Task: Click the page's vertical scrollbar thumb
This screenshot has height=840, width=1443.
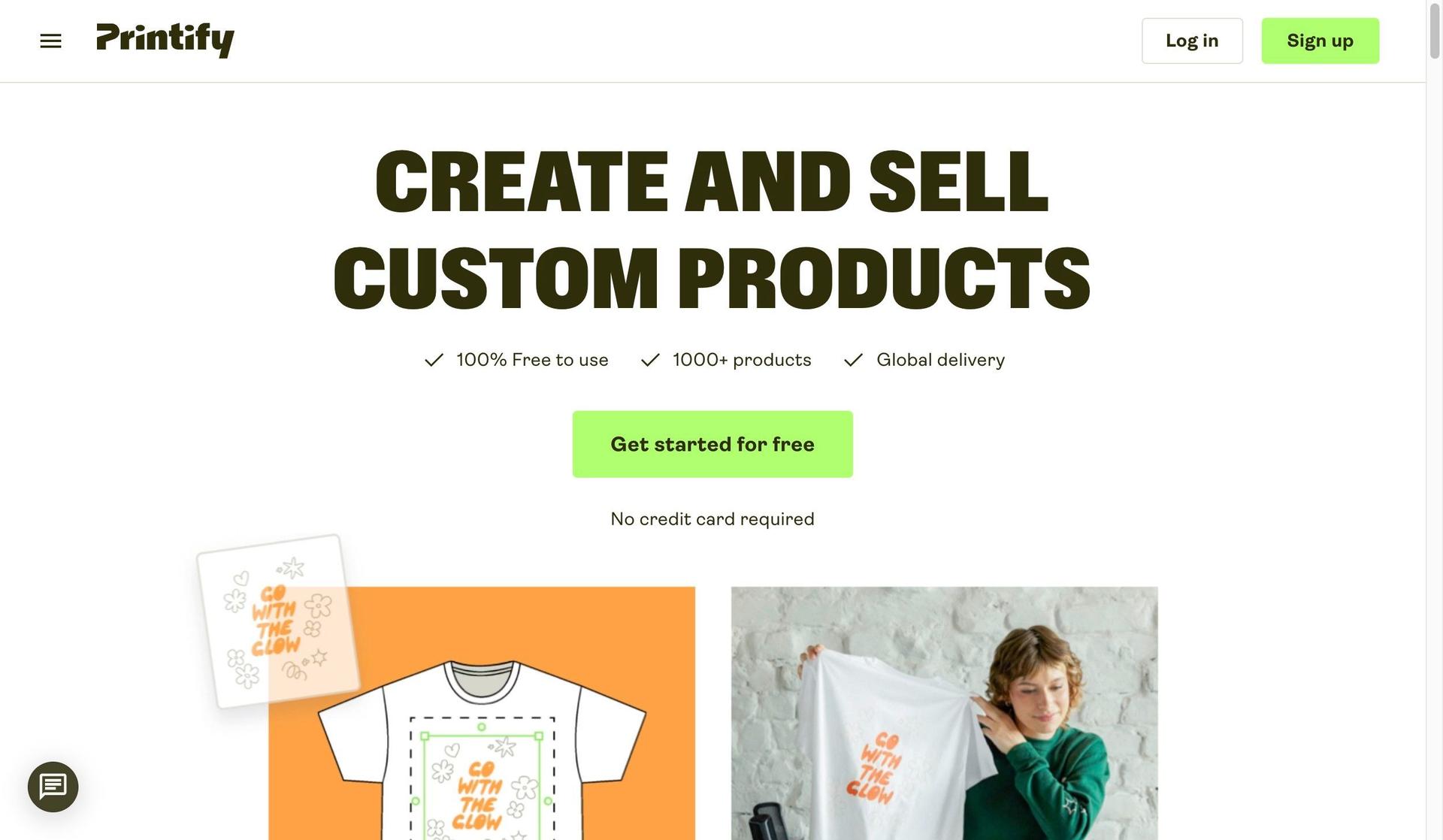Action: (x=1435, y=30)
